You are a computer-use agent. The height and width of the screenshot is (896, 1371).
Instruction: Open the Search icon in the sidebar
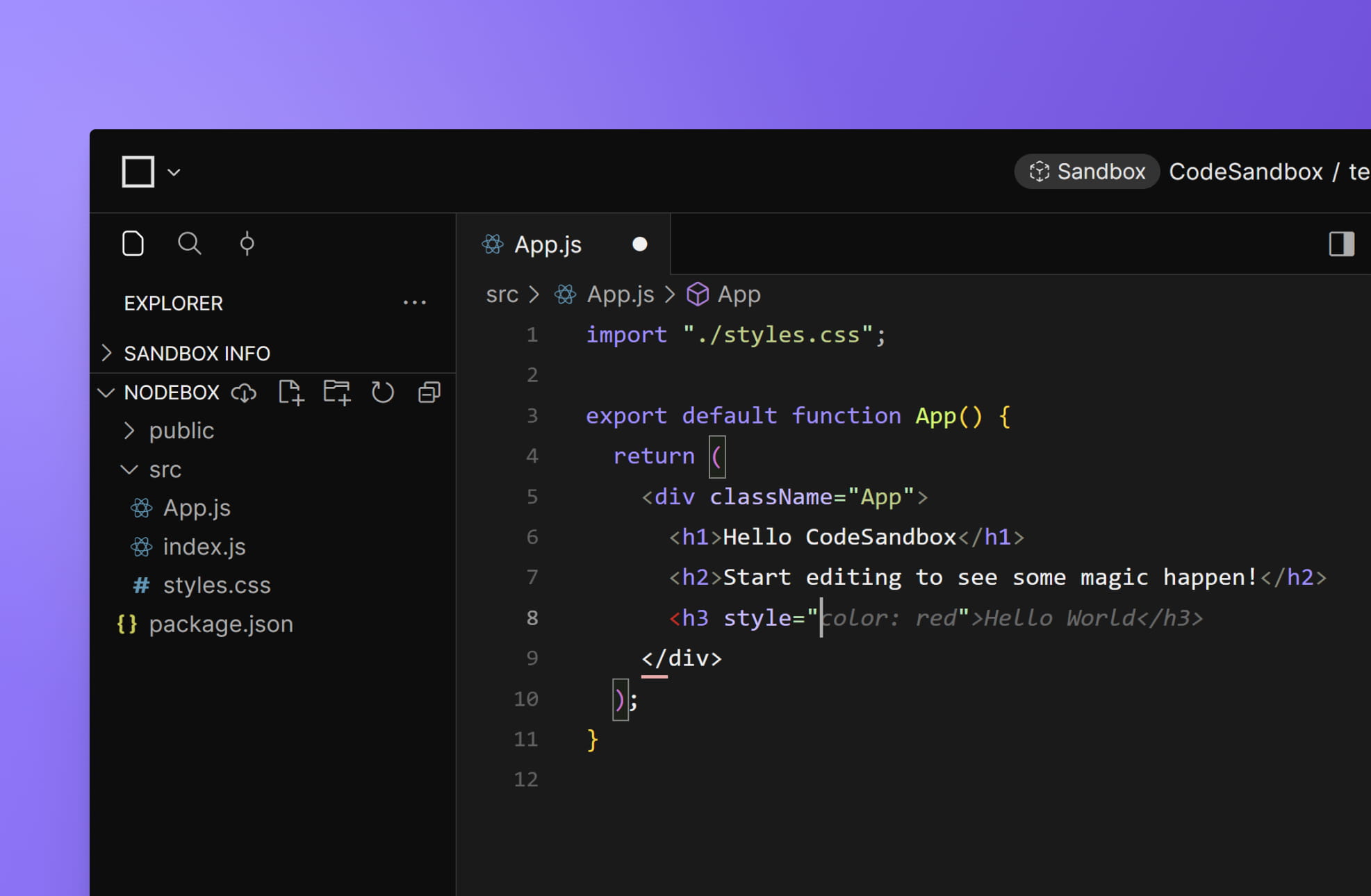pos(189,244)
